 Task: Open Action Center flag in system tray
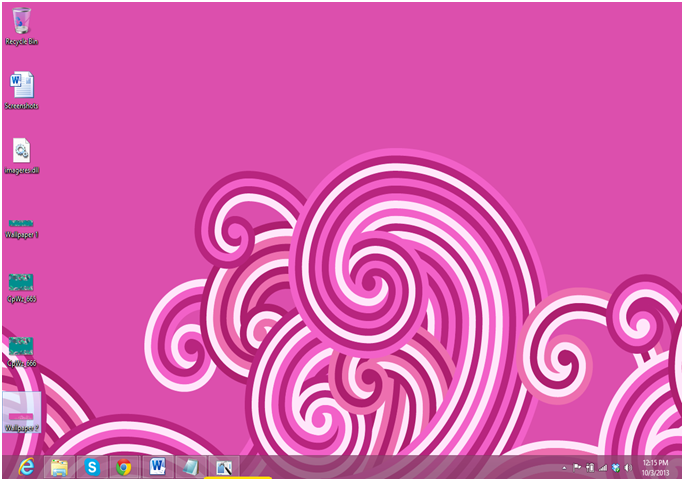(x=577, y=467)
